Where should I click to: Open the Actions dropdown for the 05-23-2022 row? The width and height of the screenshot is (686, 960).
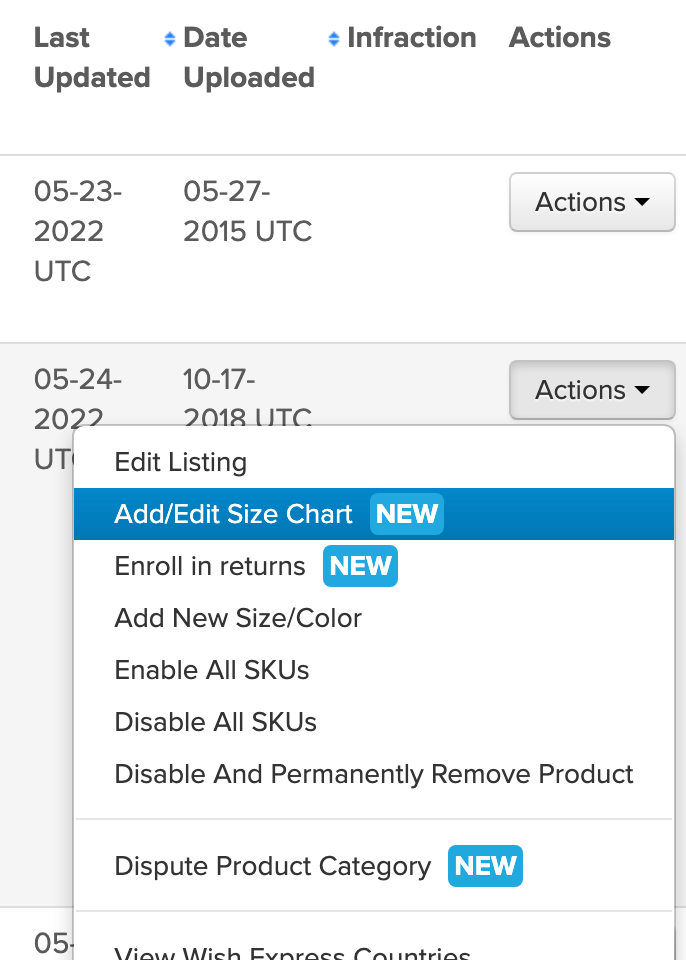tap(592, 202)
